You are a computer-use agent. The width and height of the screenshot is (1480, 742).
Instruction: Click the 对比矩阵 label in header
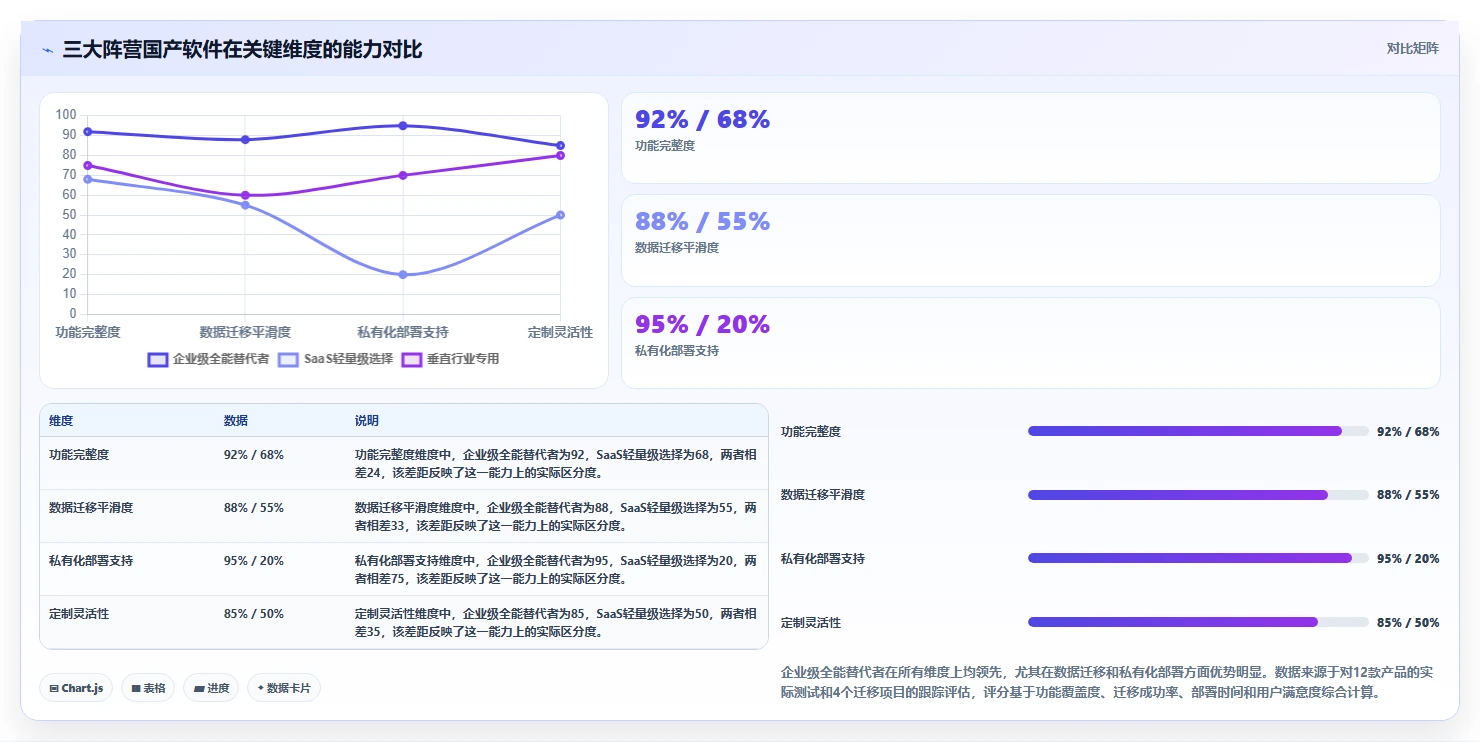tap(1412, 48)
